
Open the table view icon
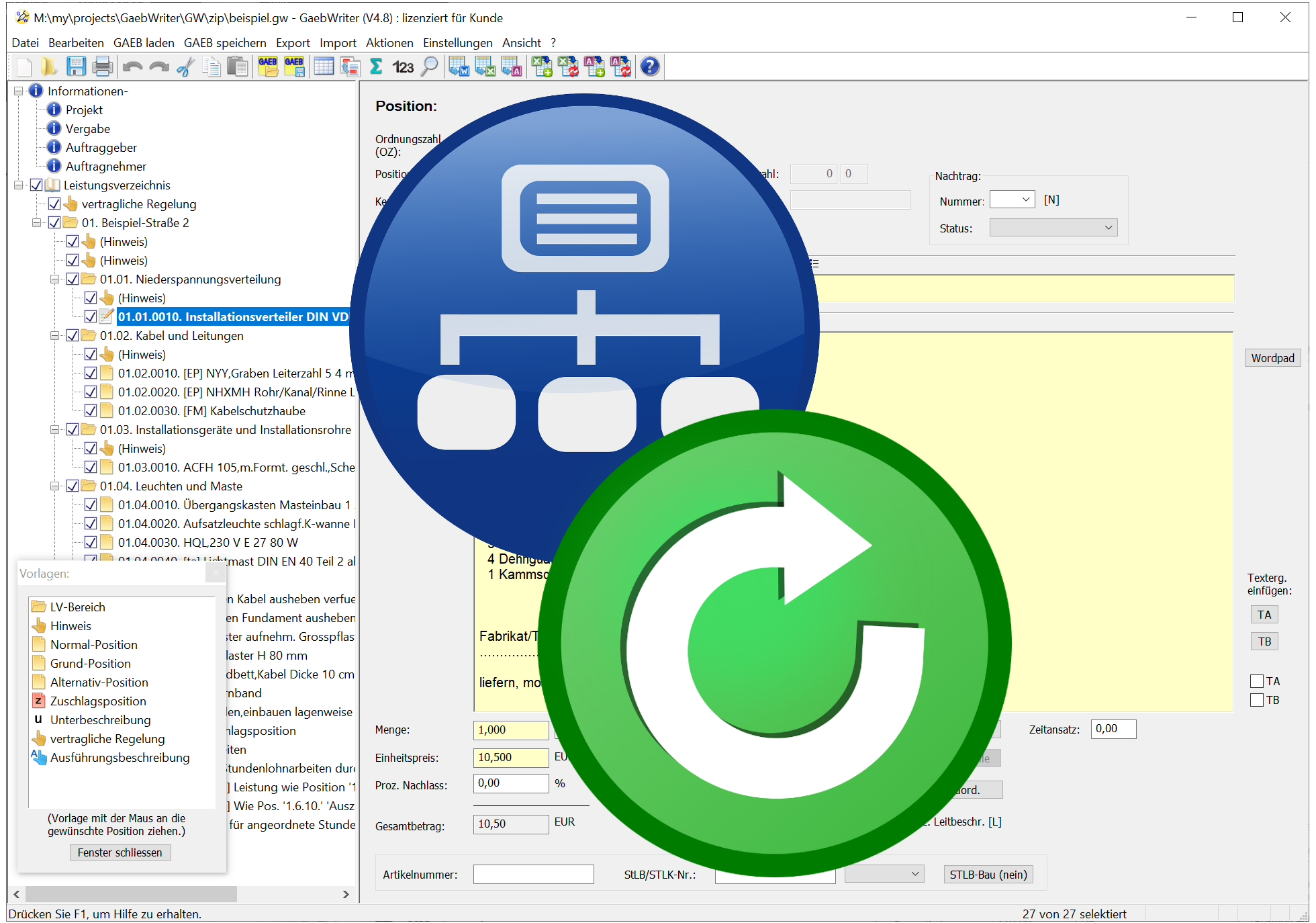click(324, 67)
